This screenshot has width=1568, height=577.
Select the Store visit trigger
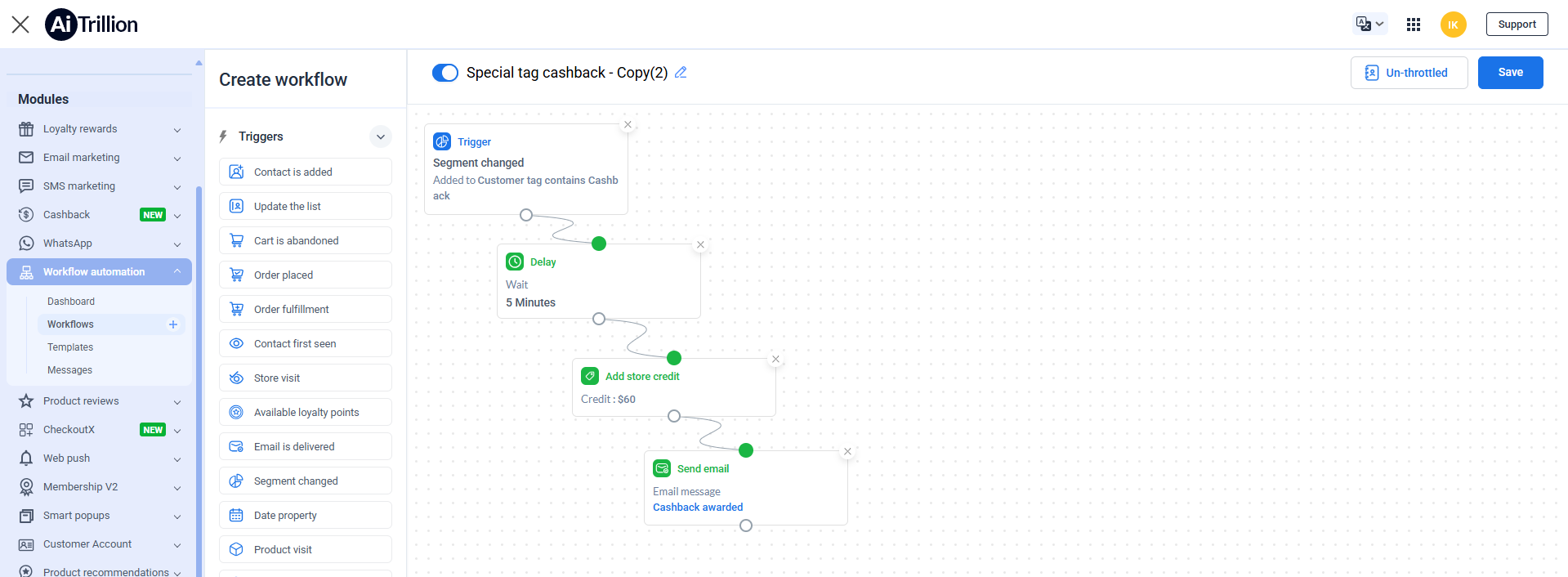[x=306, y=378]
